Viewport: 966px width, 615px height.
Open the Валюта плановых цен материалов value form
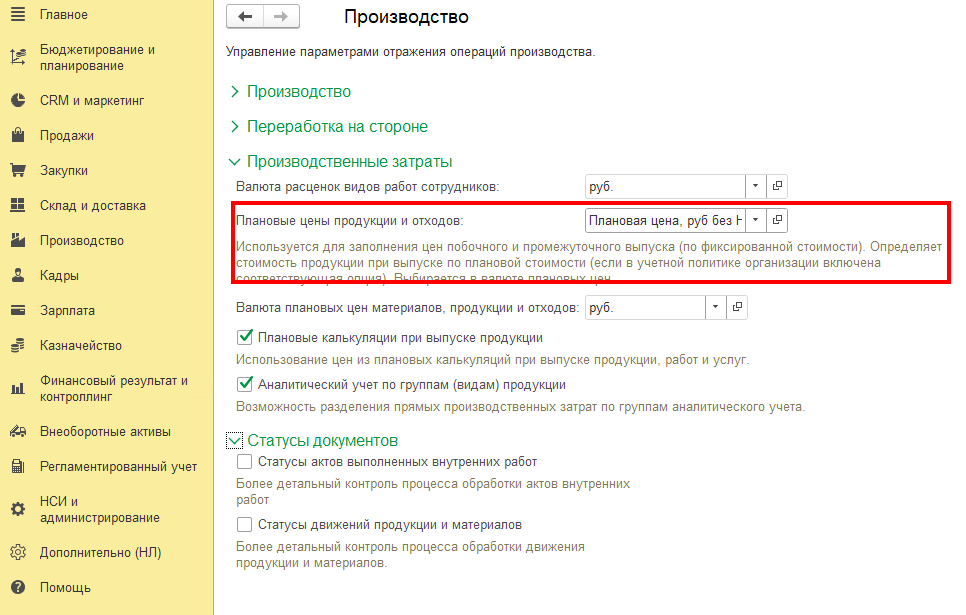click(x=737, y=308)
